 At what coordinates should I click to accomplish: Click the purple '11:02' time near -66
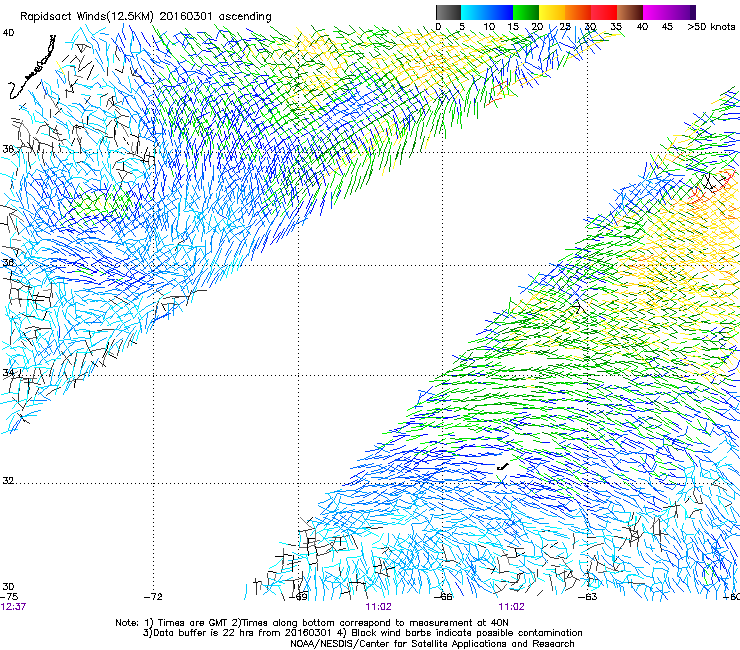coord(378,607)
